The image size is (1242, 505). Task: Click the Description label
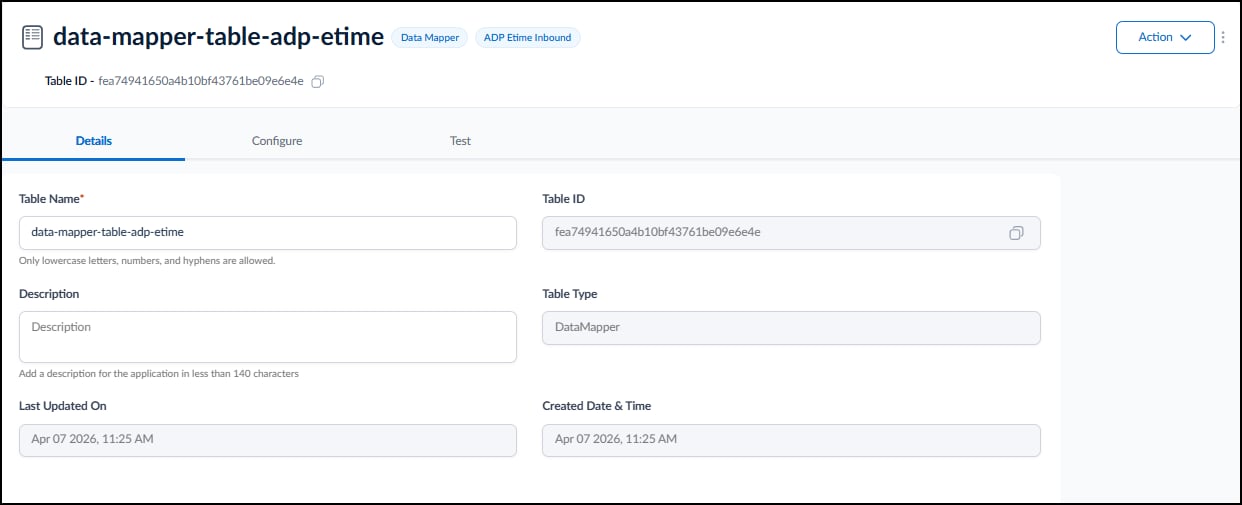pos(49,294)
